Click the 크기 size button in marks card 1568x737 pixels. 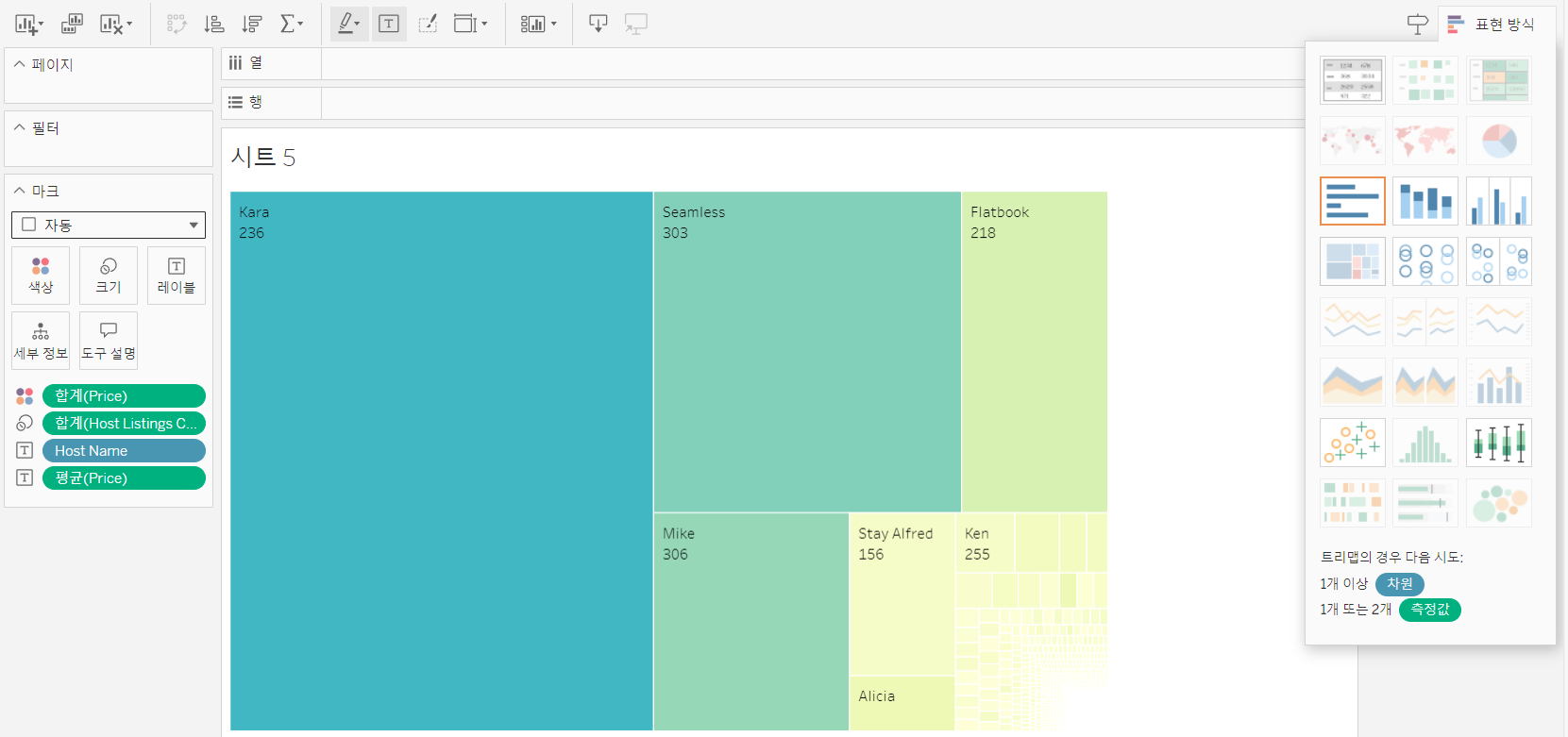tap(109, 276)
